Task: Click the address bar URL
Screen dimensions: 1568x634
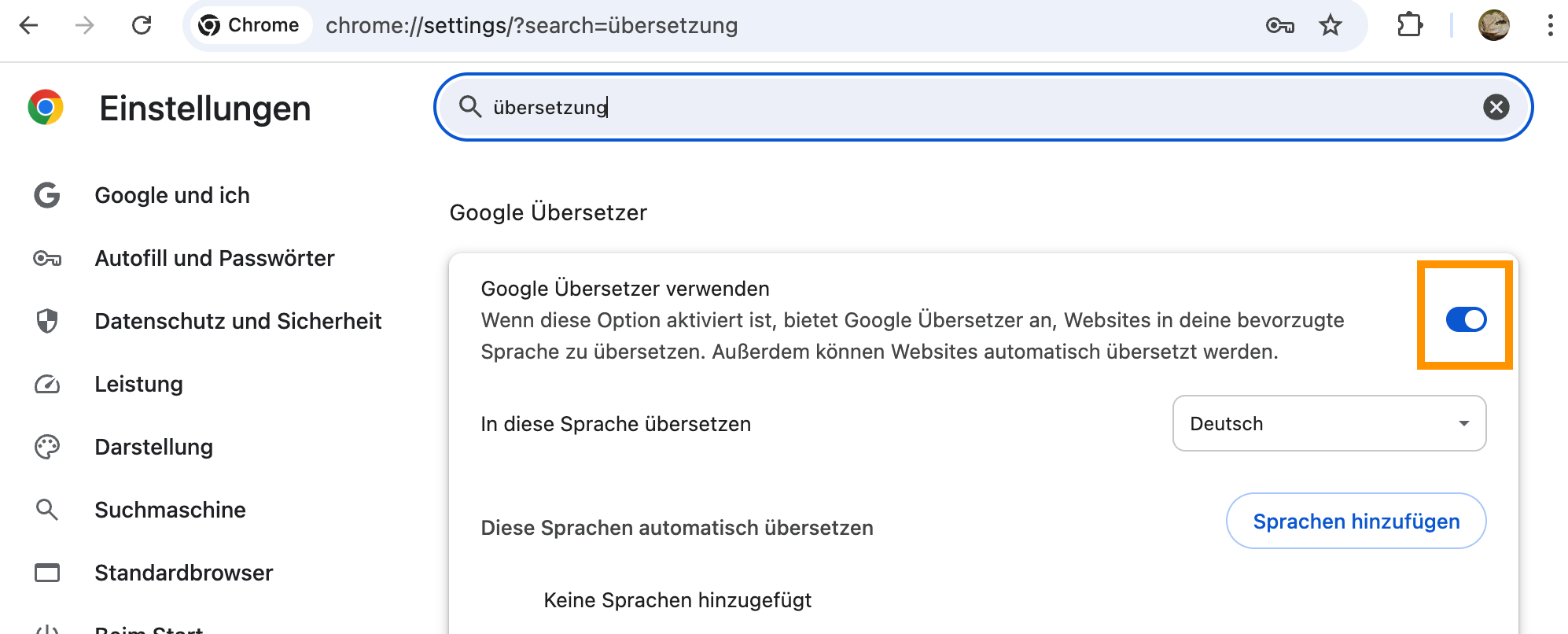Action: click(532, 26)
